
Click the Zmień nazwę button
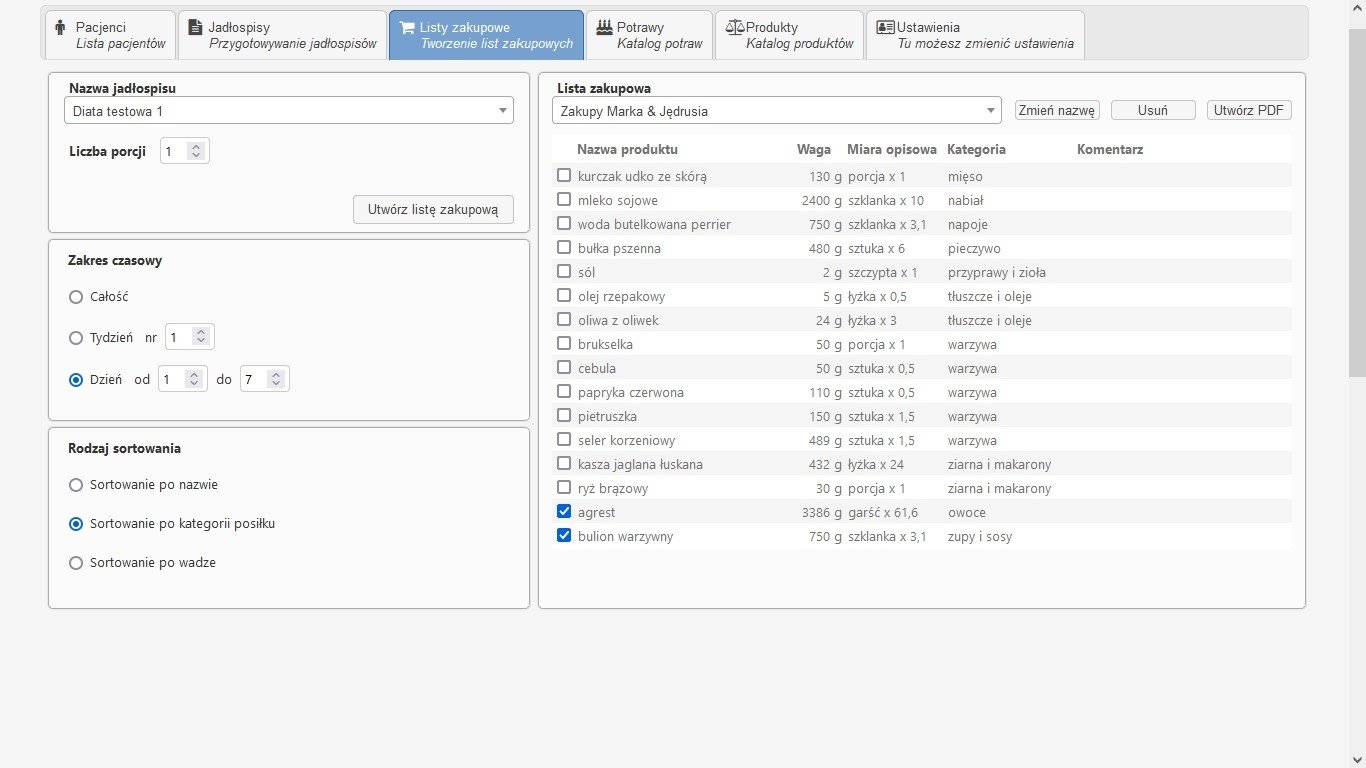click(1057, 110)
